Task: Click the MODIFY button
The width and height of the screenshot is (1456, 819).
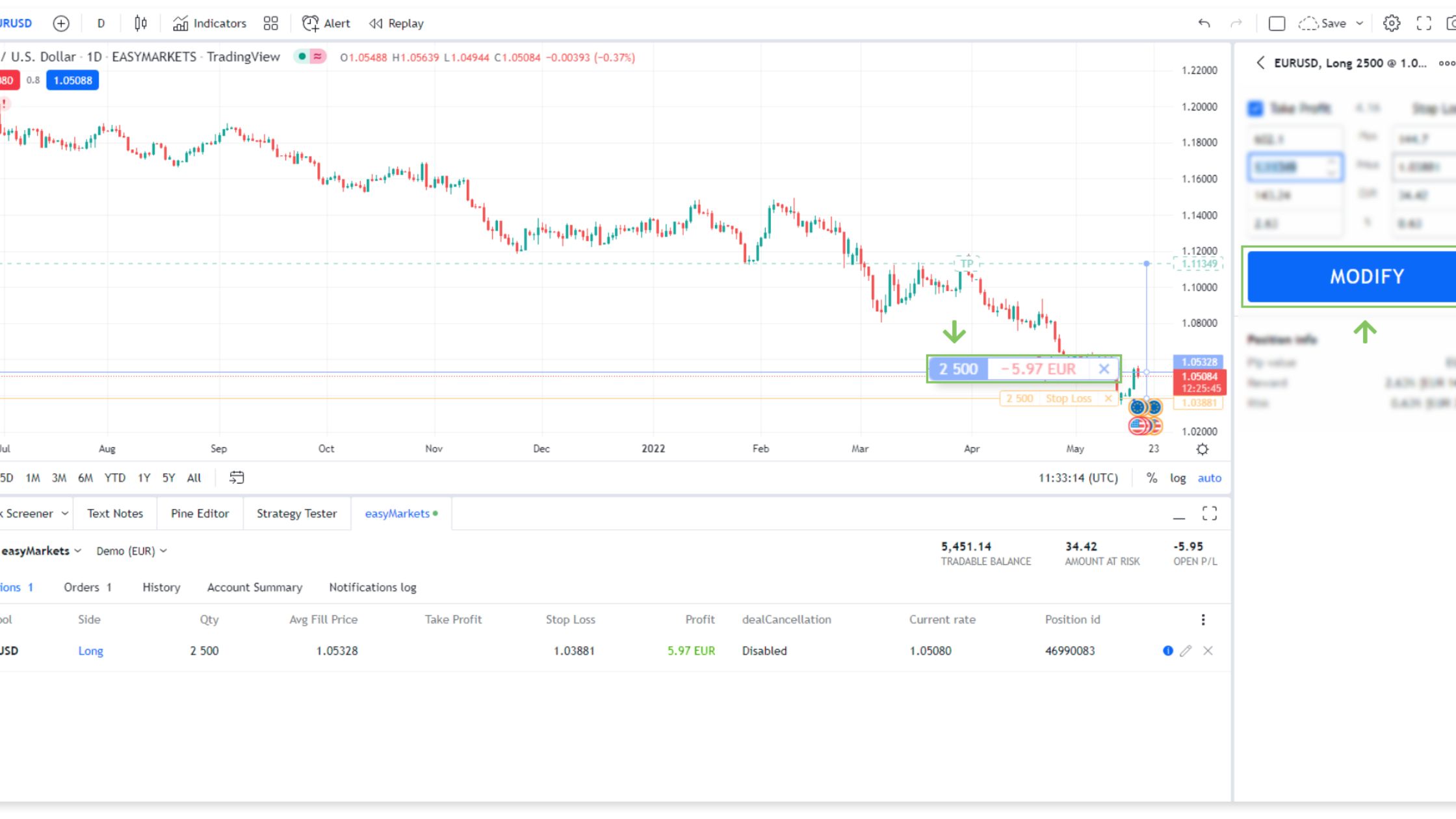Action: [1351, 277]
